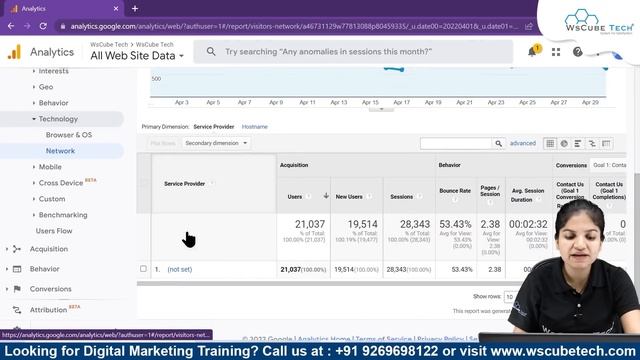
Task: Close the Analytics browser tab
Action: coord(116,8)
